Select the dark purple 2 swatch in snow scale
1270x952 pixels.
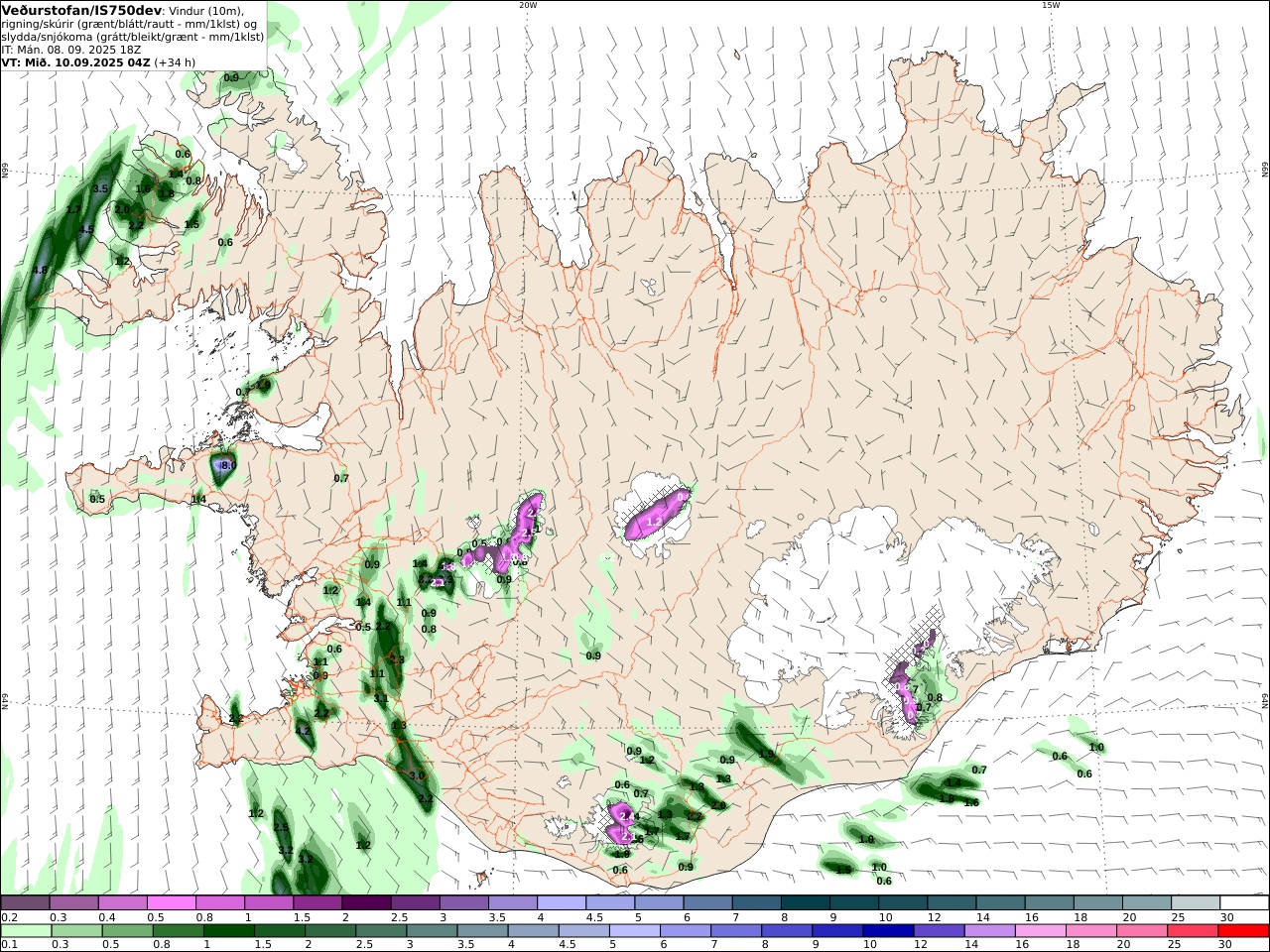pyautogui.click(x=365, y=902)
